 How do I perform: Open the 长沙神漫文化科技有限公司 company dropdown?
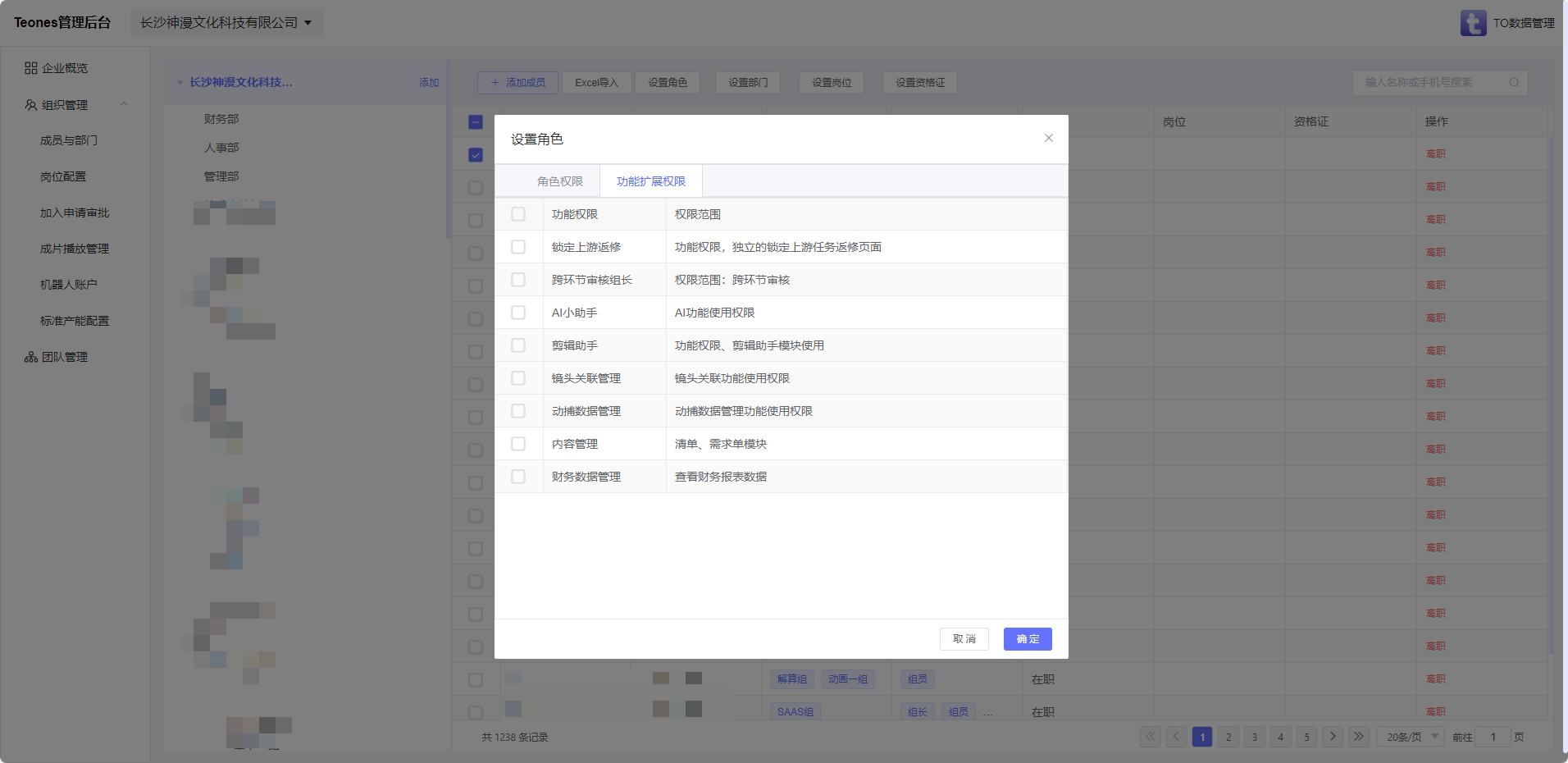coord(226,23)
